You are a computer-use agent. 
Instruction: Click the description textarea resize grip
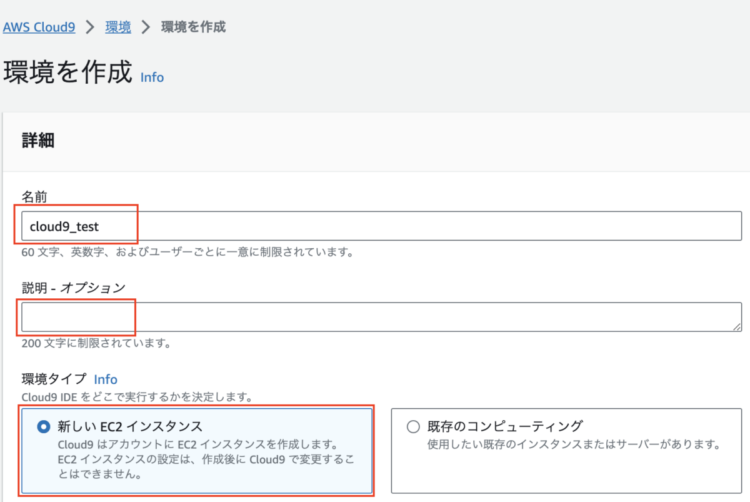[737, 326]
